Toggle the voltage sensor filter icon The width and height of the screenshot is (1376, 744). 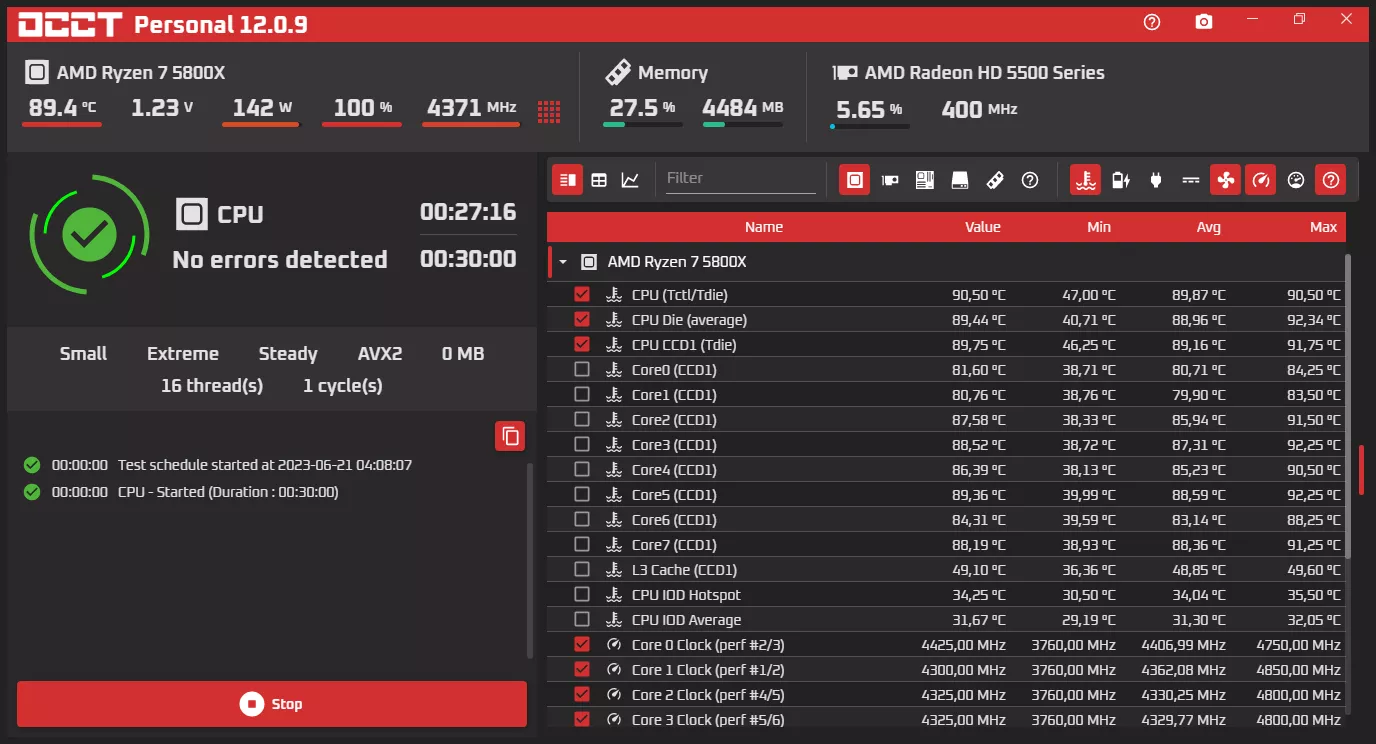(1191, 180)
